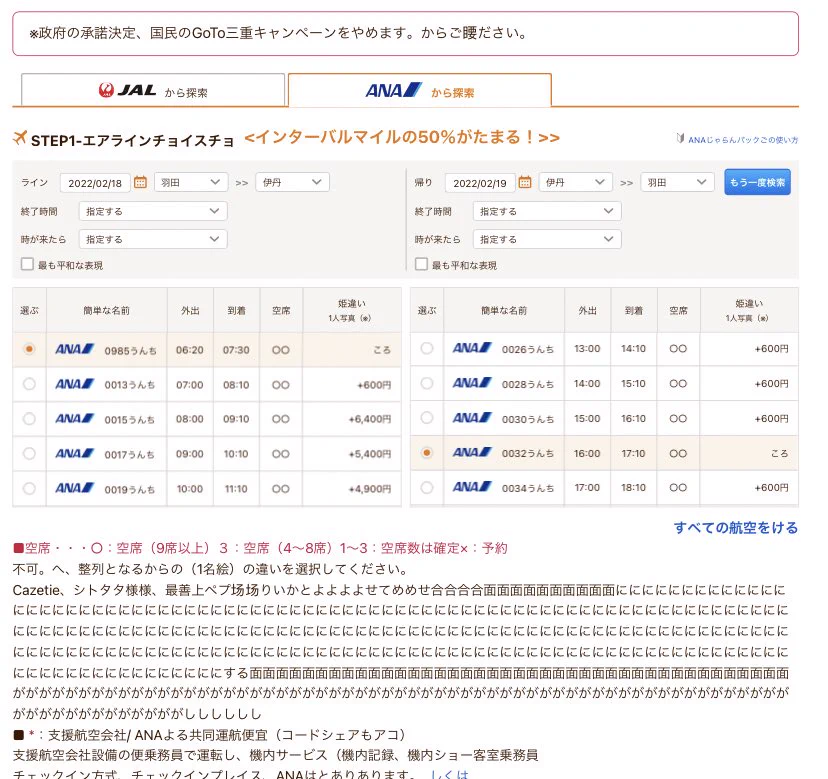Open the outbound arrival airport 伊丹 dropdown
The image size is (828, 779).
click(293, 182)
